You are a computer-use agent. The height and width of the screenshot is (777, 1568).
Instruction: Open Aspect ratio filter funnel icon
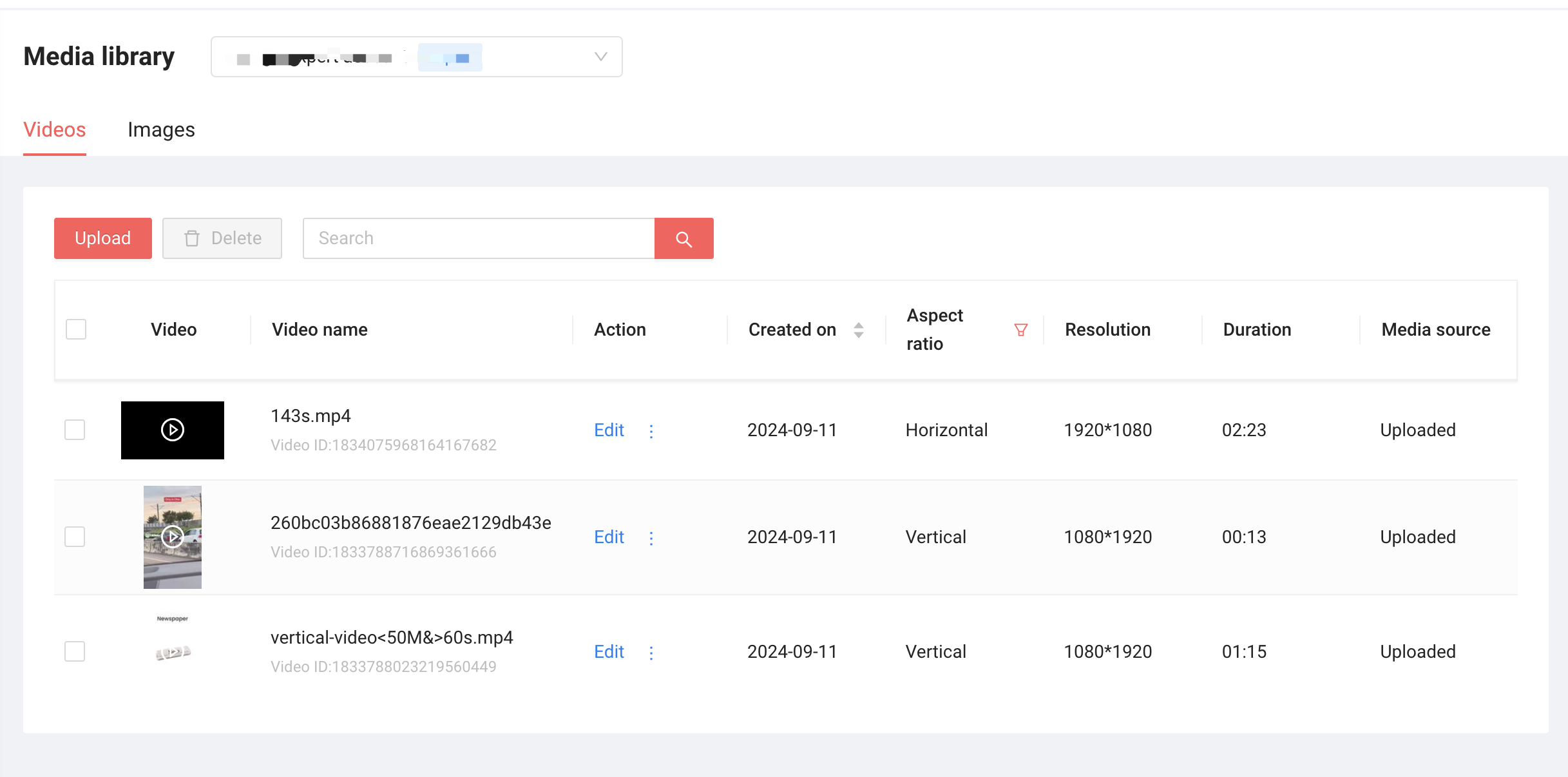click(x=1020, y=330)
